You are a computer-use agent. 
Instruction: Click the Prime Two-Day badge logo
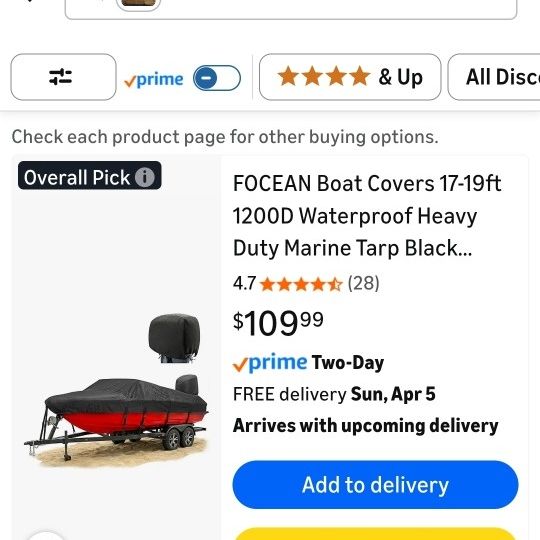pyautogui.click(x=270, y=363)
